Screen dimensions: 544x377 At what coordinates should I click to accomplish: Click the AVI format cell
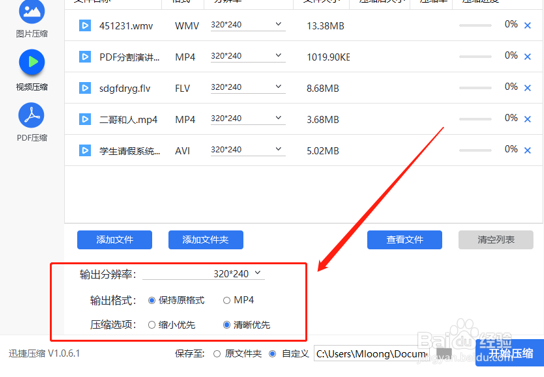[182, 151]
